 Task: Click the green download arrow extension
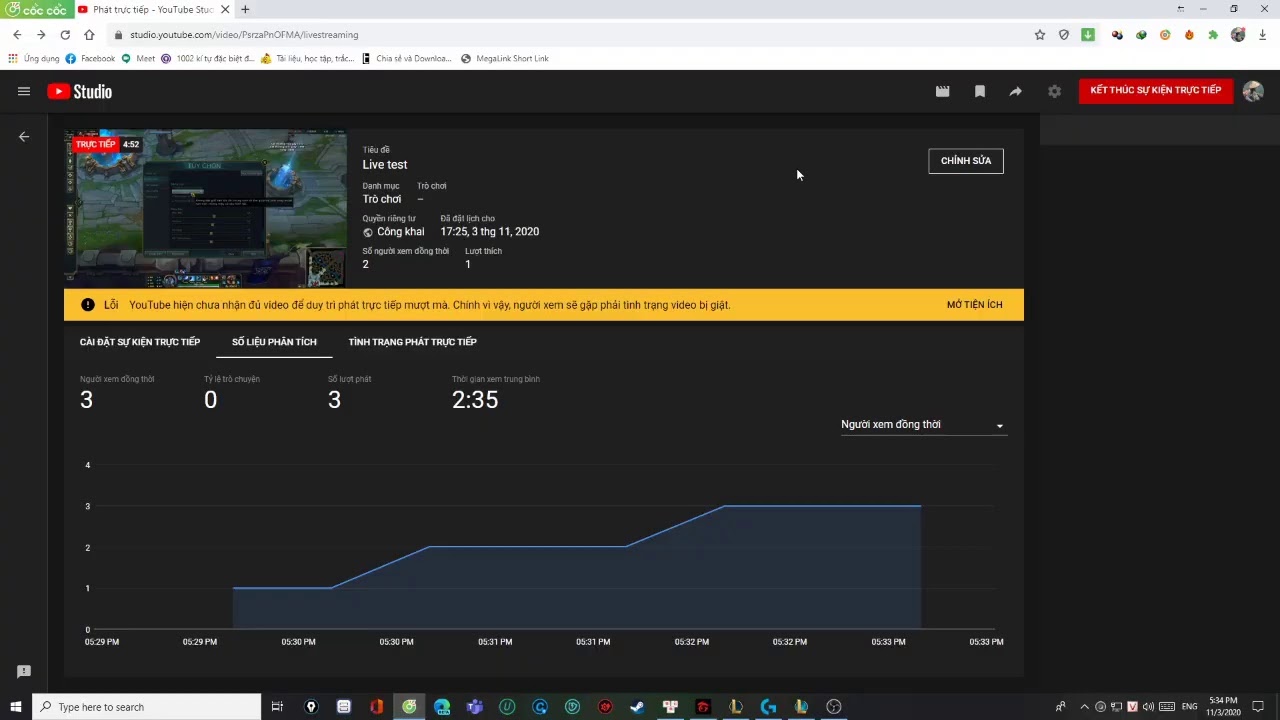(1088, 35)
